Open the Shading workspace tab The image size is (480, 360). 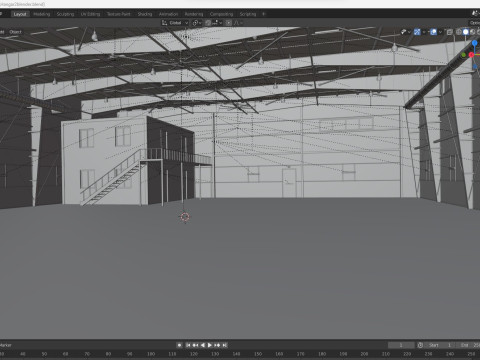coord(145,14)
